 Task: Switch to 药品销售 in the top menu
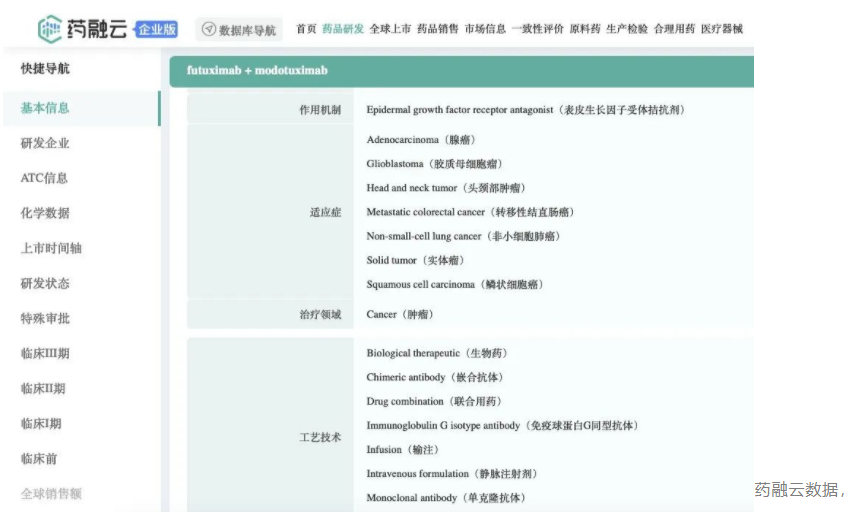(437, 29)
